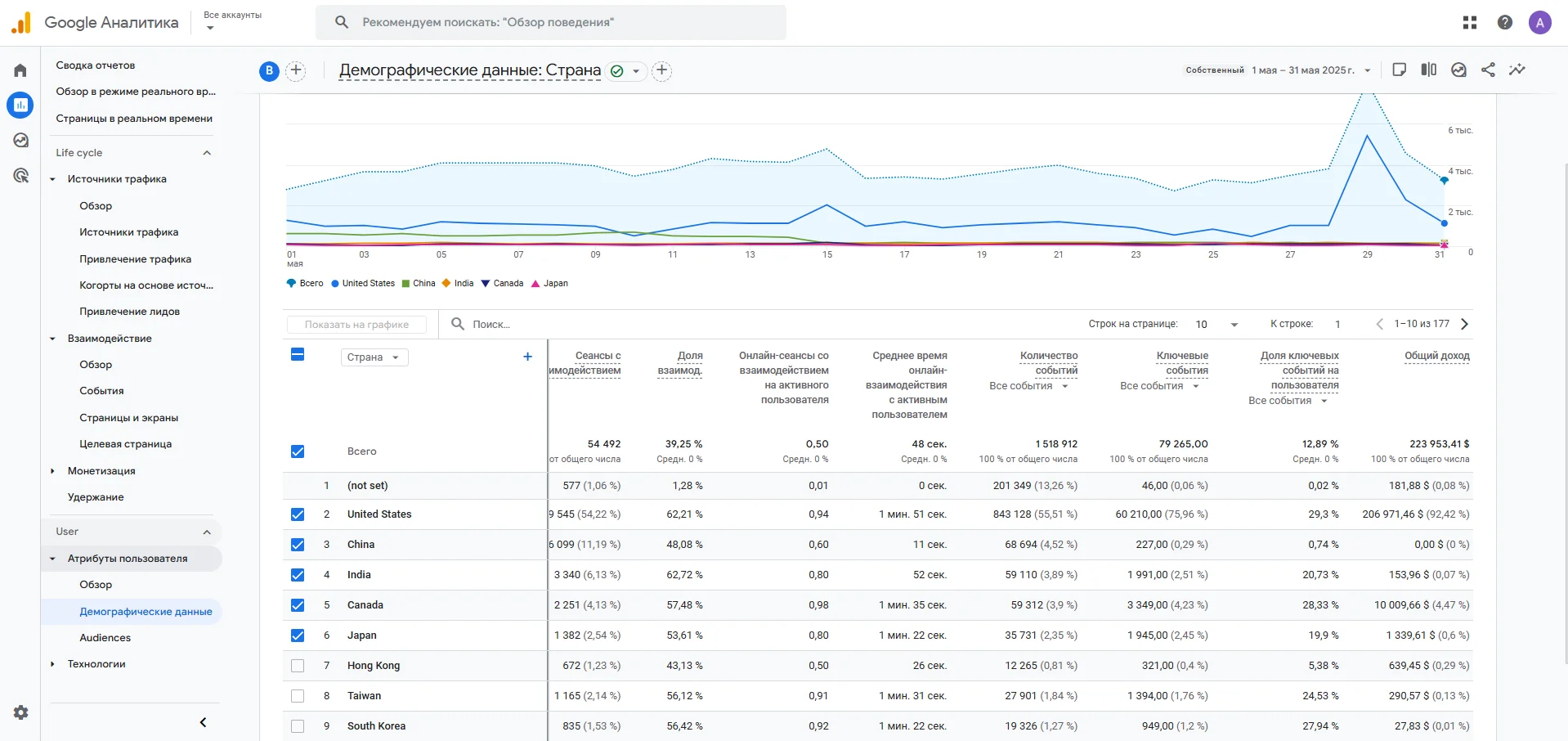Uncheck the Japan row checkbox
The width and height of the screenshot is (1568, 741).
point(298,635)
